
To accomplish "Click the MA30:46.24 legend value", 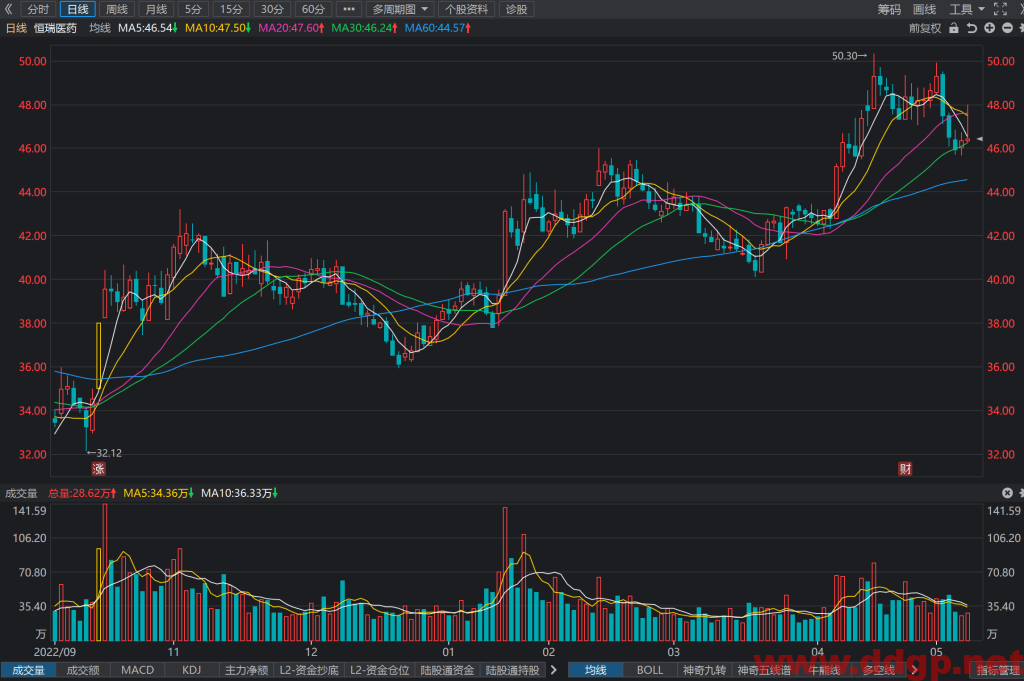I will coord(364,28).
